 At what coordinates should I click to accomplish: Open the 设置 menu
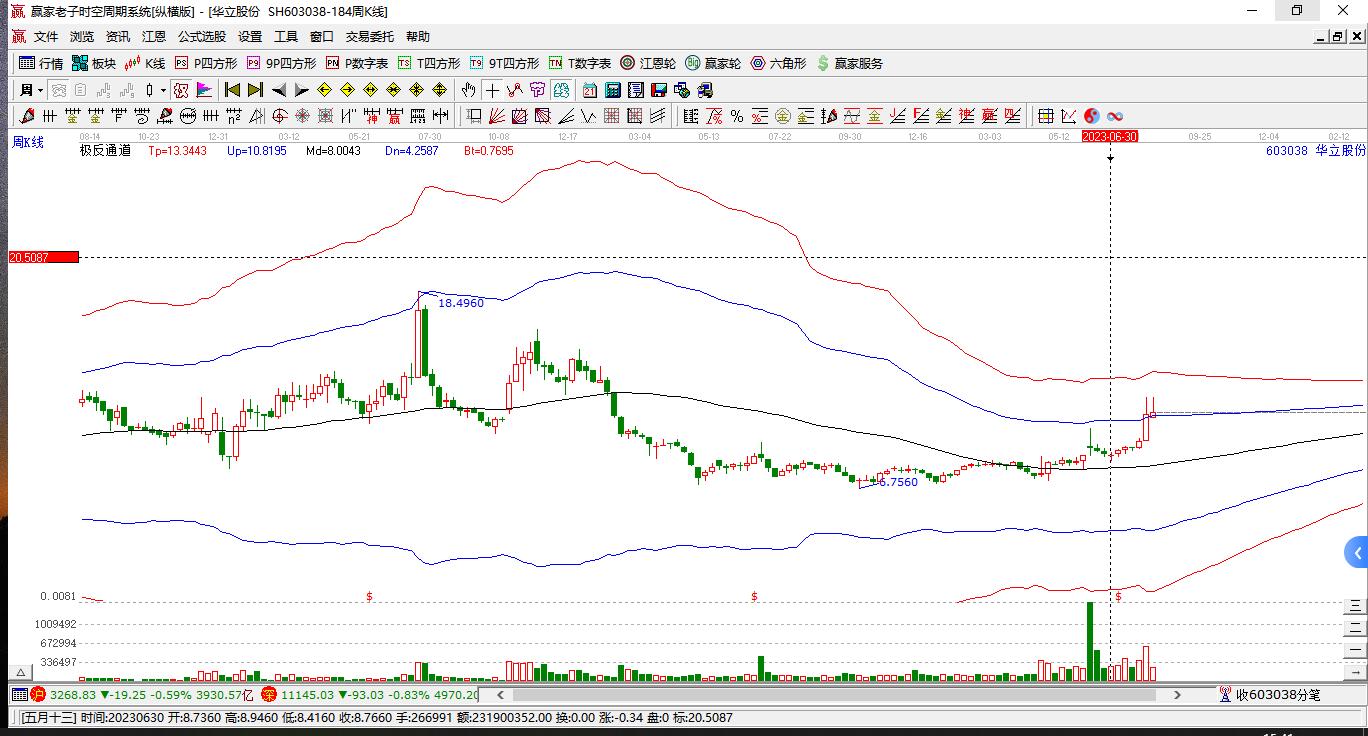(250, 37)
